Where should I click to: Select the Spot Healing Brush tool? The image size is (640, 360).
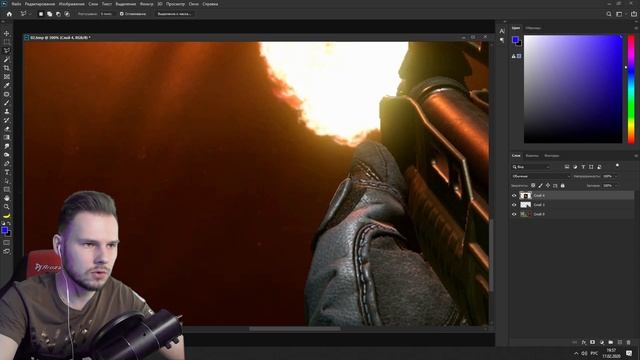(x=7, y=94)
